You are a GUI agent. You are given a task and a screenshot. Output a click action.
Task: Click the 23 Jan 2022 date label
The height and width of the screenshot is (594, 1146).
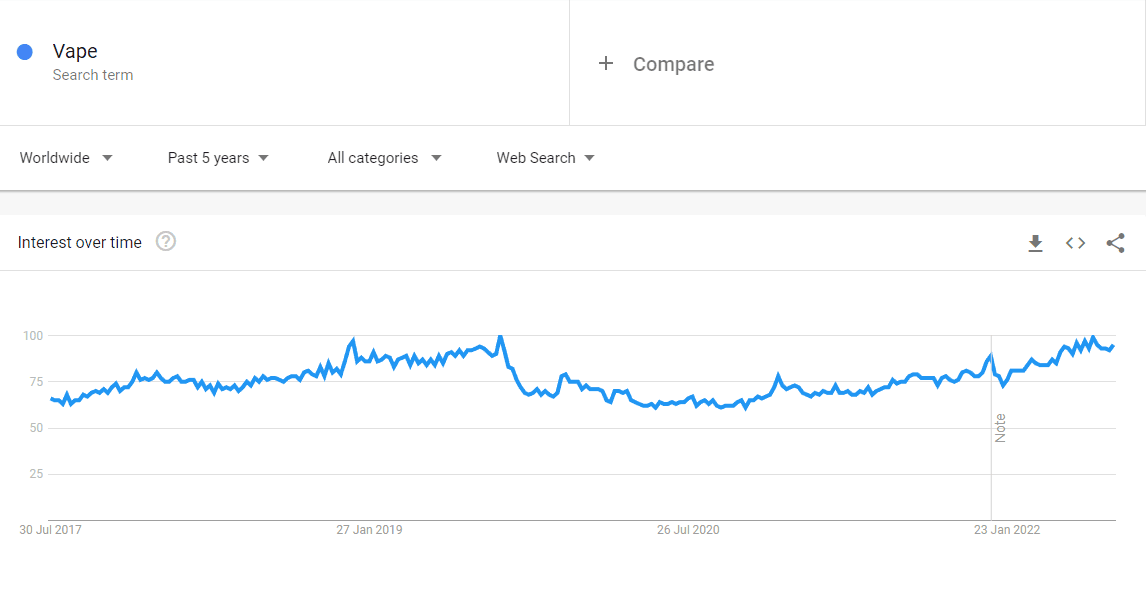click(x=1006, y=530)
